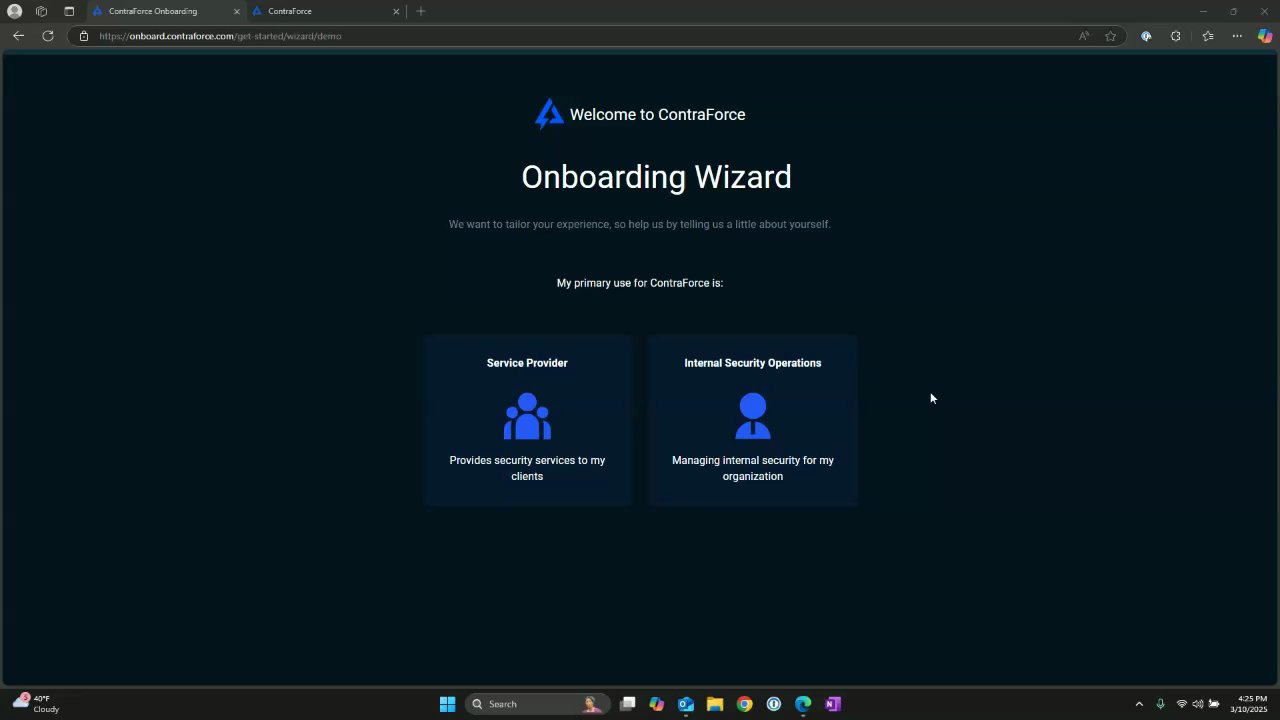
Task: Click the "Welcome to ContraForce" text
Action: [657, 114]
